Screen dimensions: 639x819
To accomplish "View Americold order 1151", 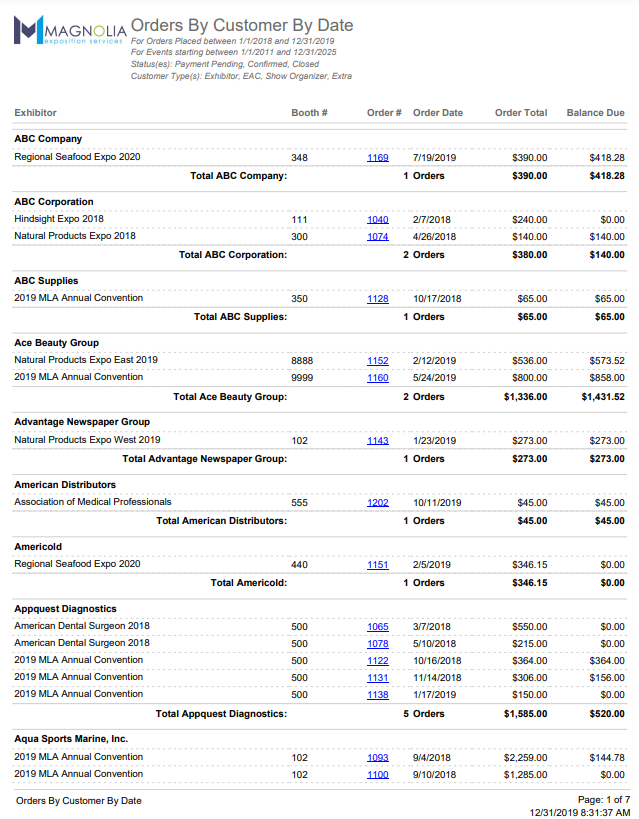I will click(377, 565).
